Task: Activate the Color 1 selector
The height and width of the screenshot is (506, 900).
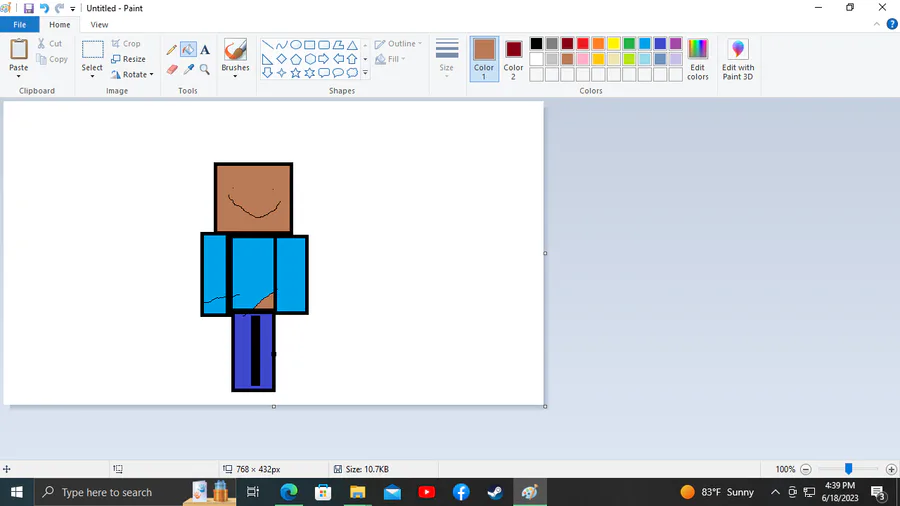Action: pos(484,59)
